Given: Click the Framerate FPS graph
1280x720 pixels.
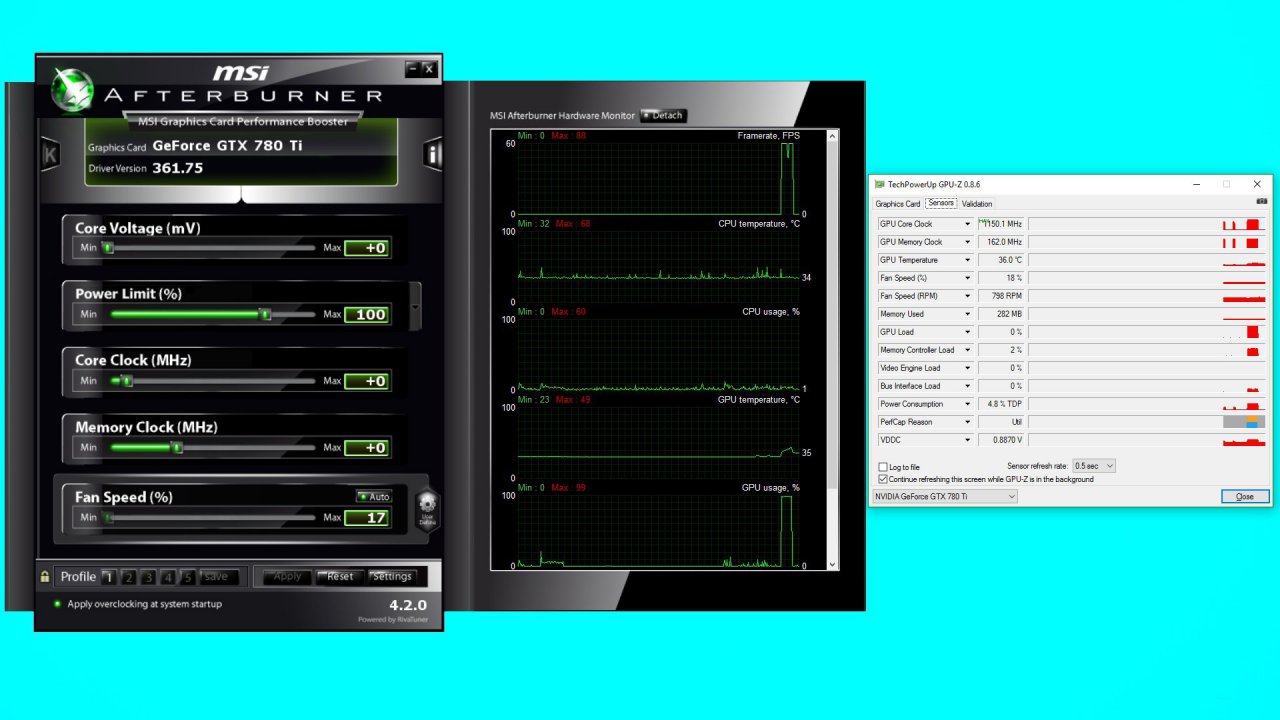Looking at the screenshot, I should point(658,179).
